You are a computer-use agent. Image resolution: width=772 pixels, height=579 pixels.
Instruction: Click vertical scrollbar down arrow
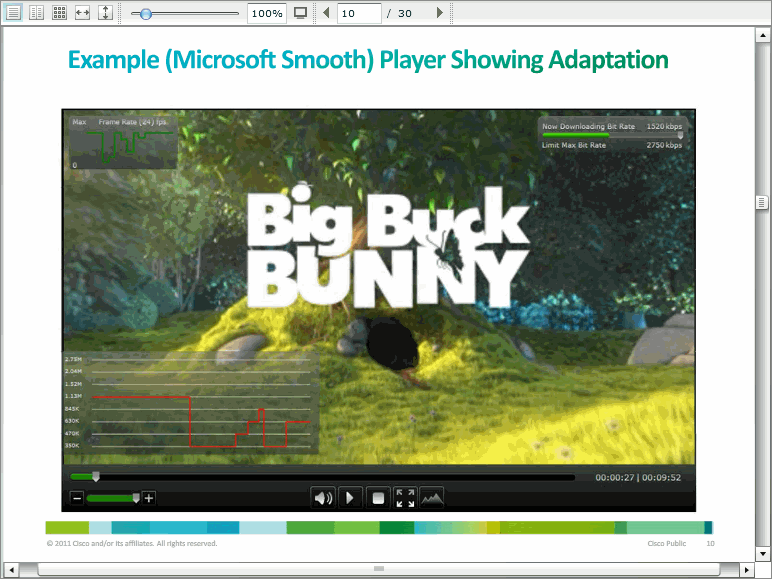tap(762, 553)
